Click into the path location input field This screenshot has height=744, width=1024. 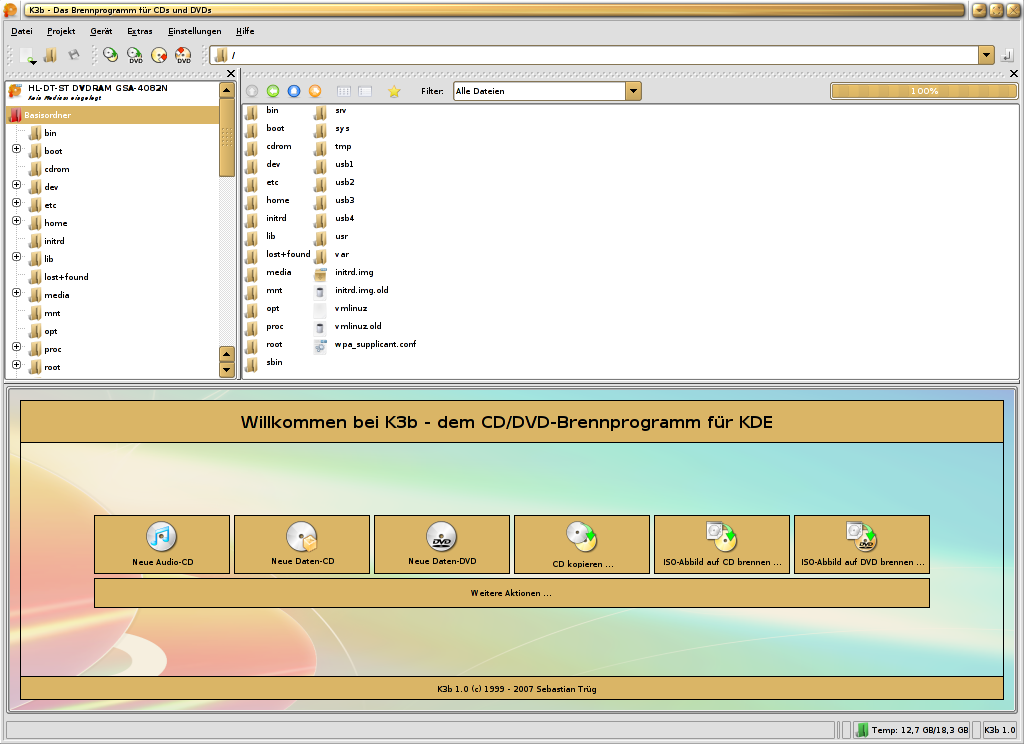pyautogui.click(x=594, y=56)
